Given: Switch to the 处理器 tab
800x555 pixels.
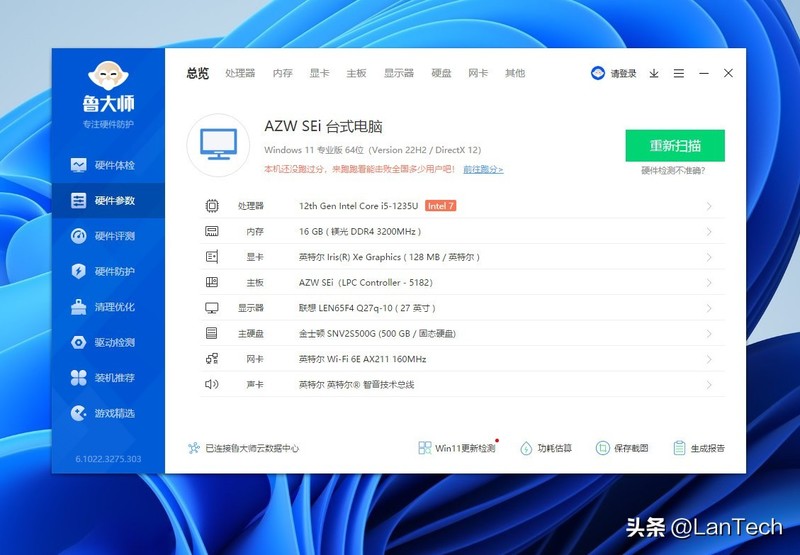Looking at the screenshot, I should pyautogui.click(x=240, y=73).
